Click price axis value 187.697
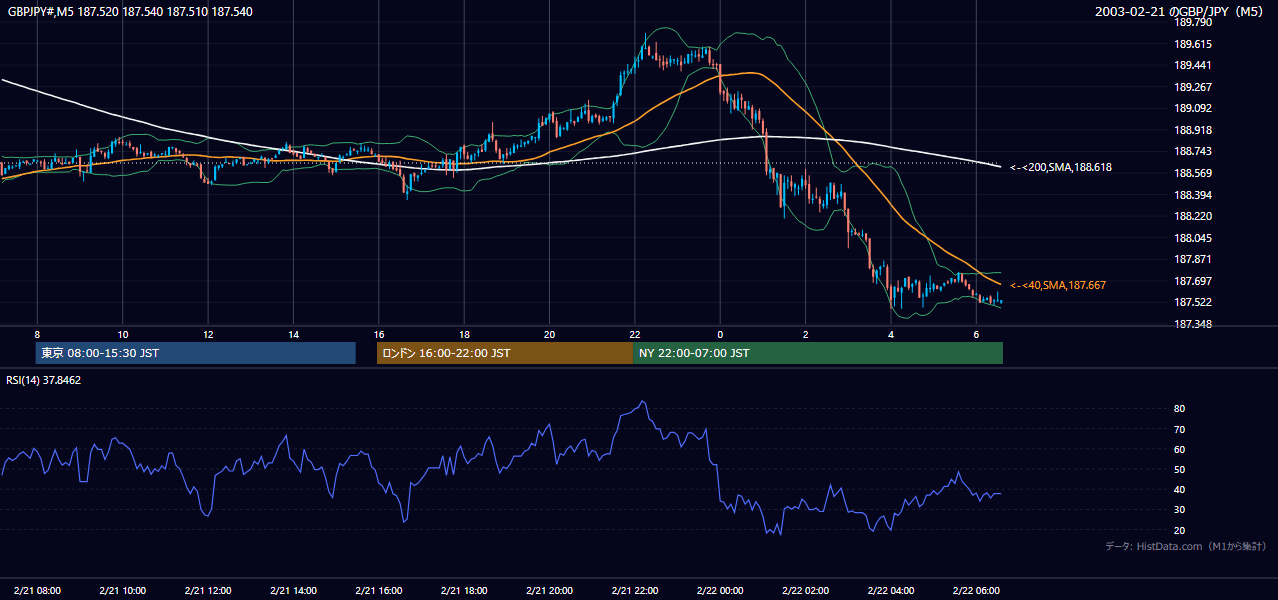 click(x=1193, y=281)
